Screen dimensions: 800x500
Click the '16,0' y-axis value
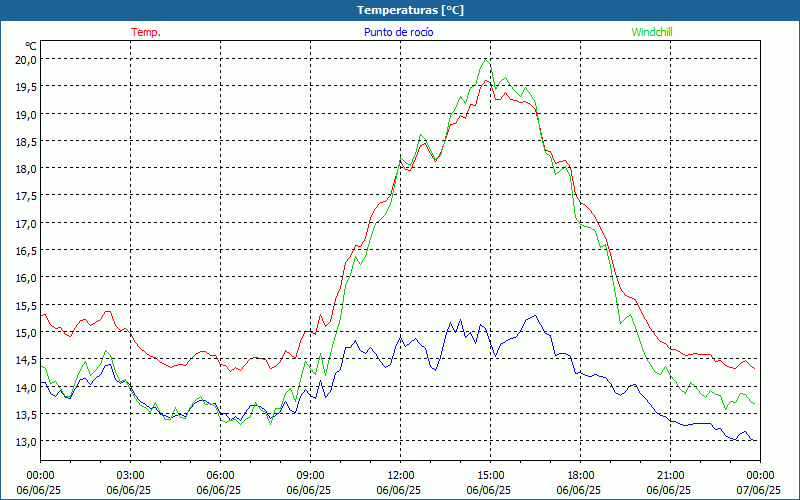[26, 278]
